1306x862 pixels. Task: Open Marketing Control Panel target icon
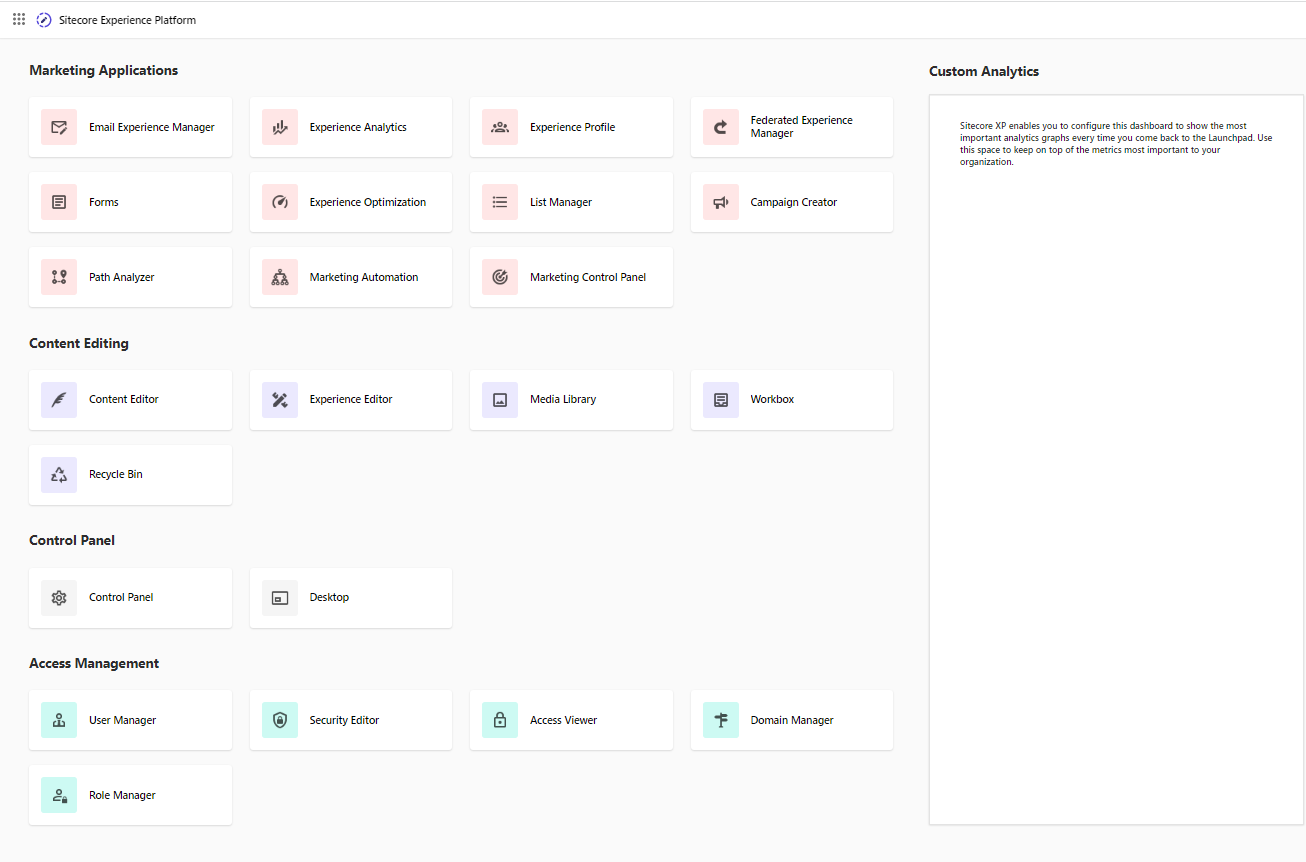(x=500, y=277)
